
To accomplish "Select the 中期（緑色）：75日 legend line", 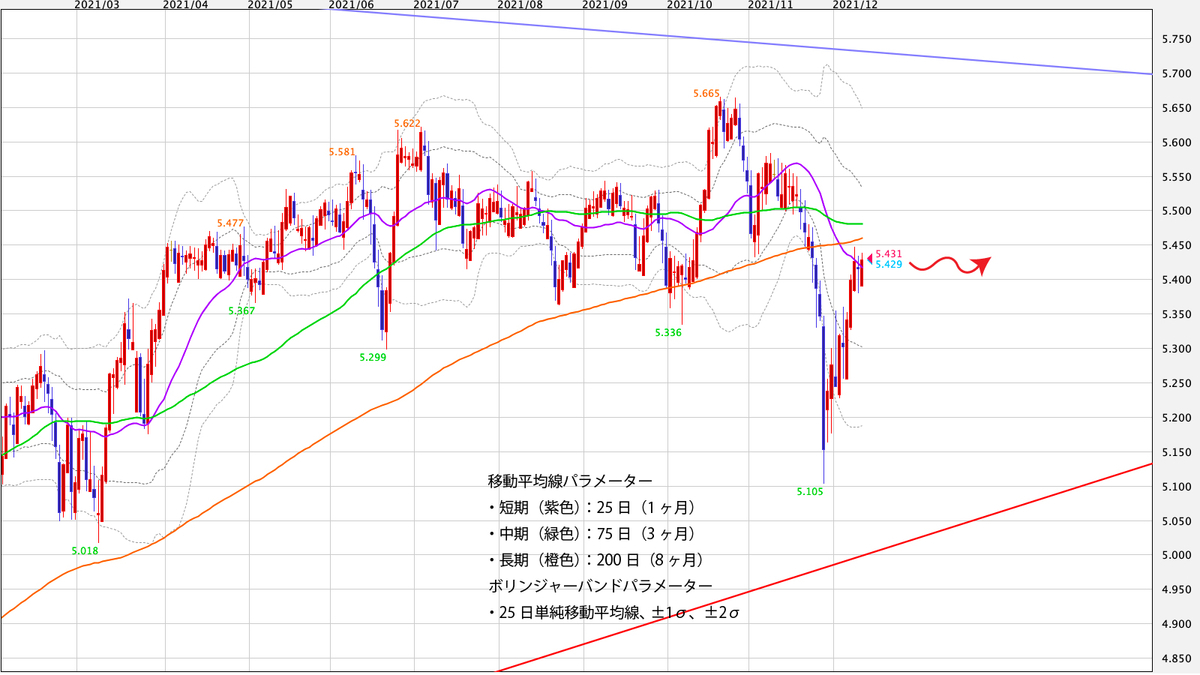I will click(x=591, y=533).
